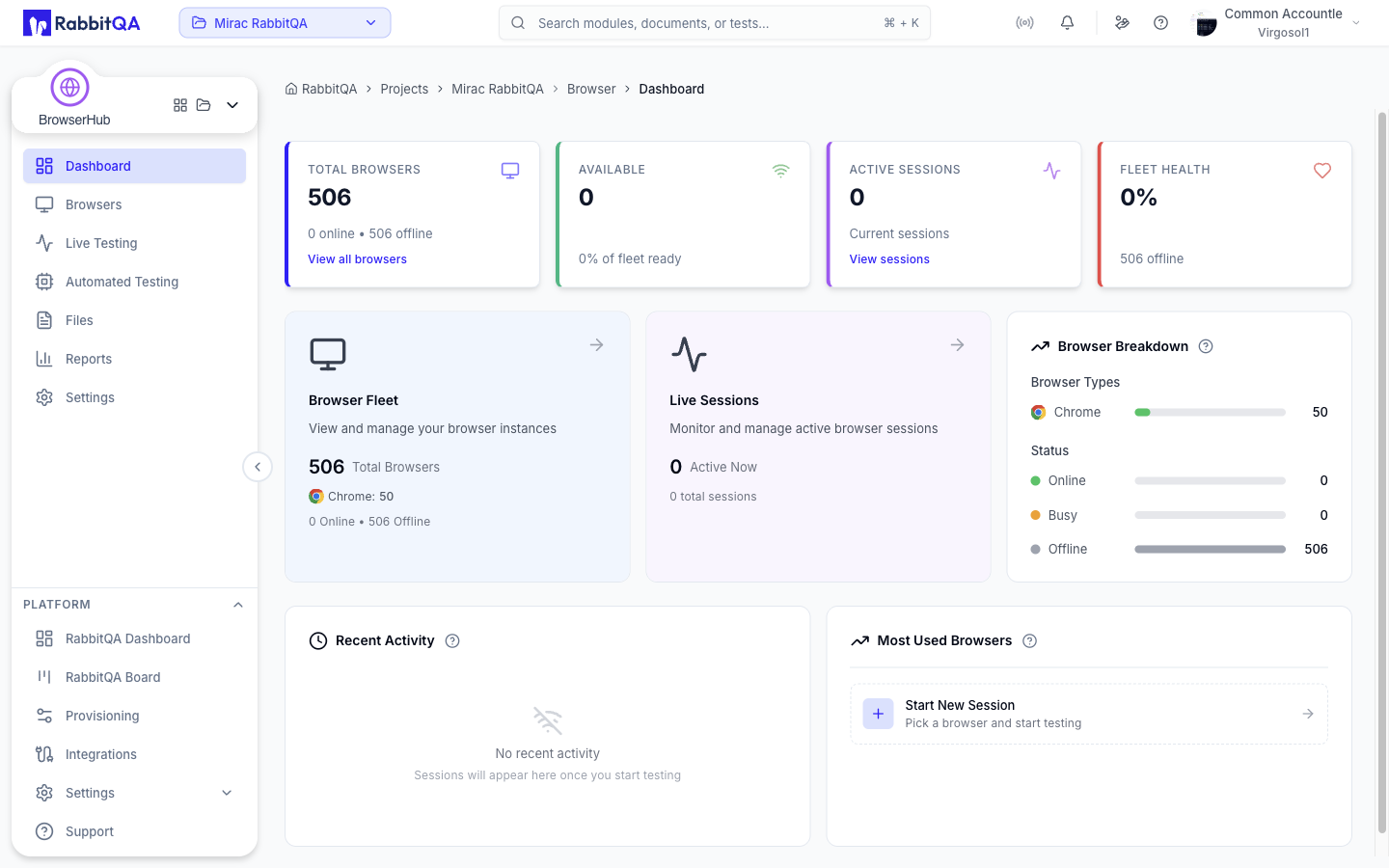
Task: Click the Provisioning sliders icon
Action: [x=44, y=716]
